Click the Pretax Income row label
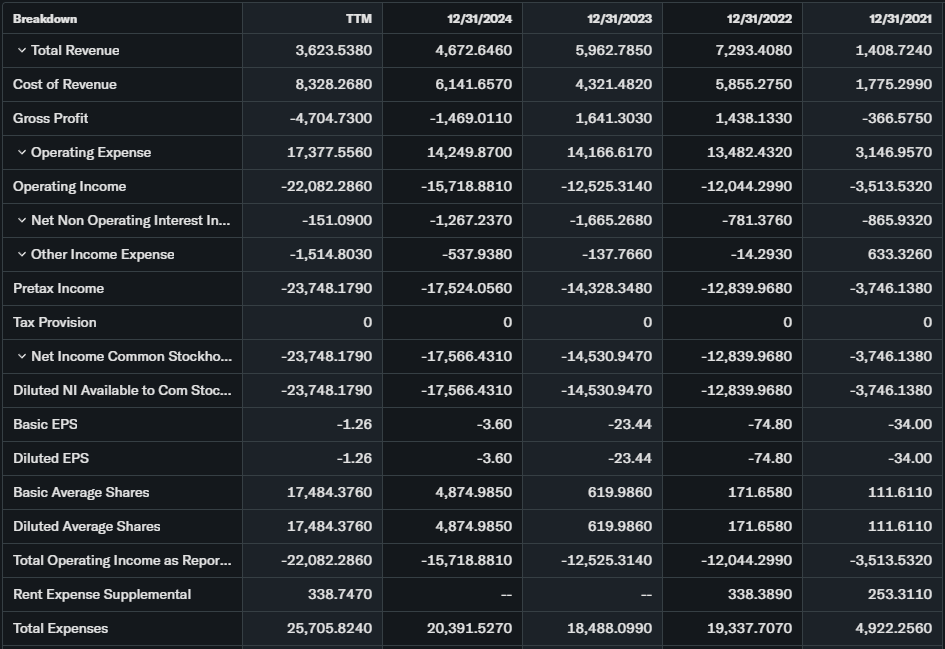Viewport: 945px width, 649px height. (x=58, y=289)
